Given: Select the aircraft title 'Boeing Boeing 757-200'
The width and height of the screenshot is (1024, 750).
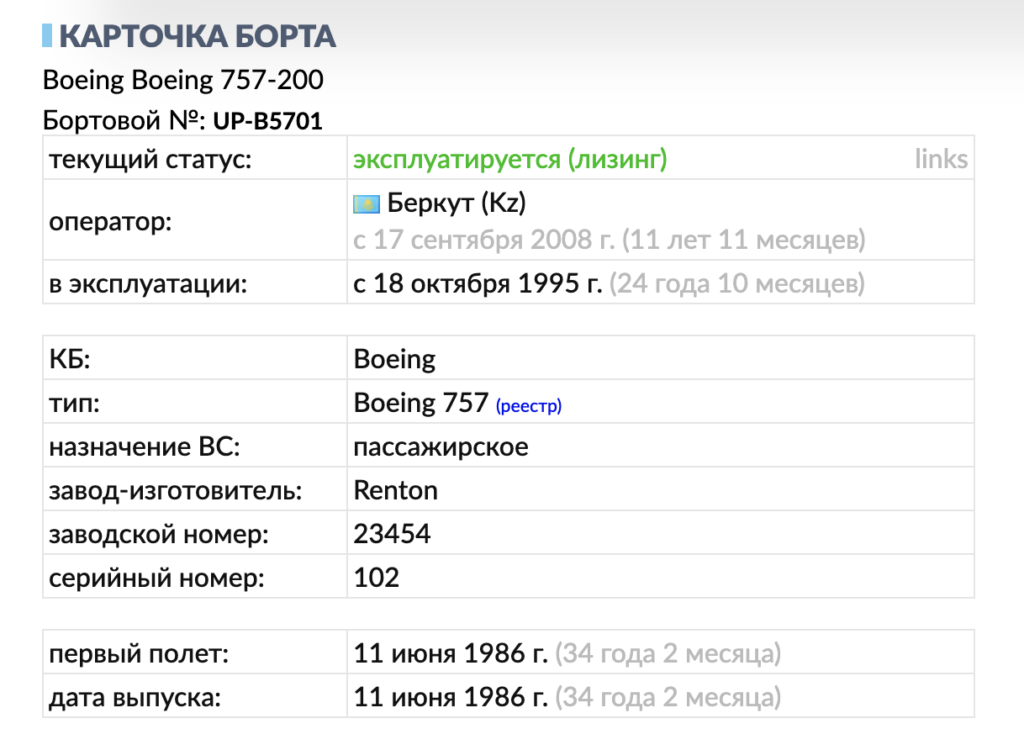Looking at the screenshot, I should click(x=183, y=80).
